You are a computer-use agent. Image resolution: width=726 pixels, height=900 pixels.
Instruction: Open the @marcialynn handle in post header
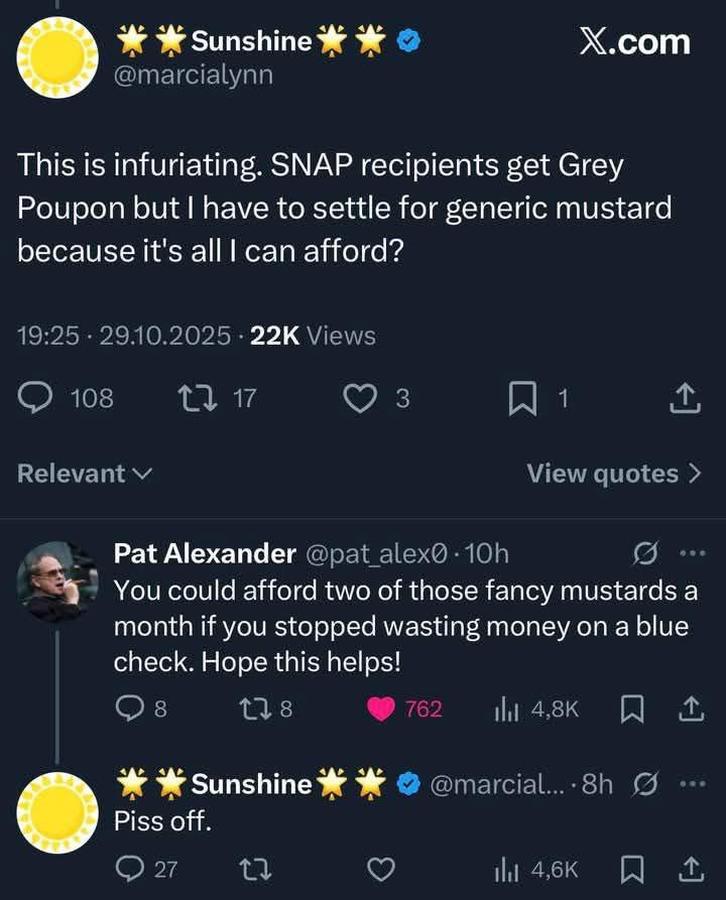195,75
